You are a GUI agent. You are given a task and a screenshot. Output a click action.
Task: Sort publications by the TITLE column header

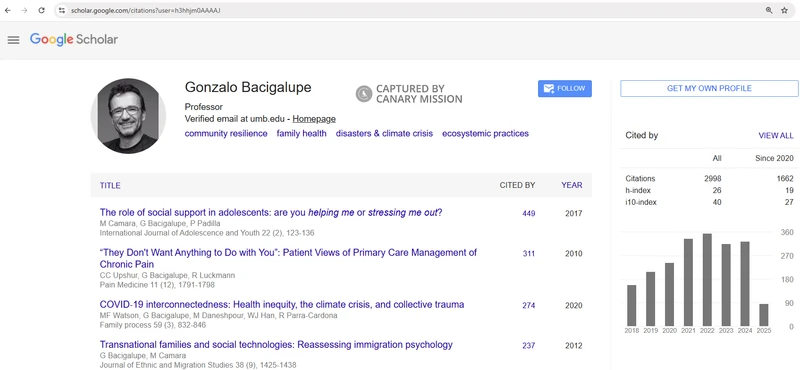coord(110,185)
